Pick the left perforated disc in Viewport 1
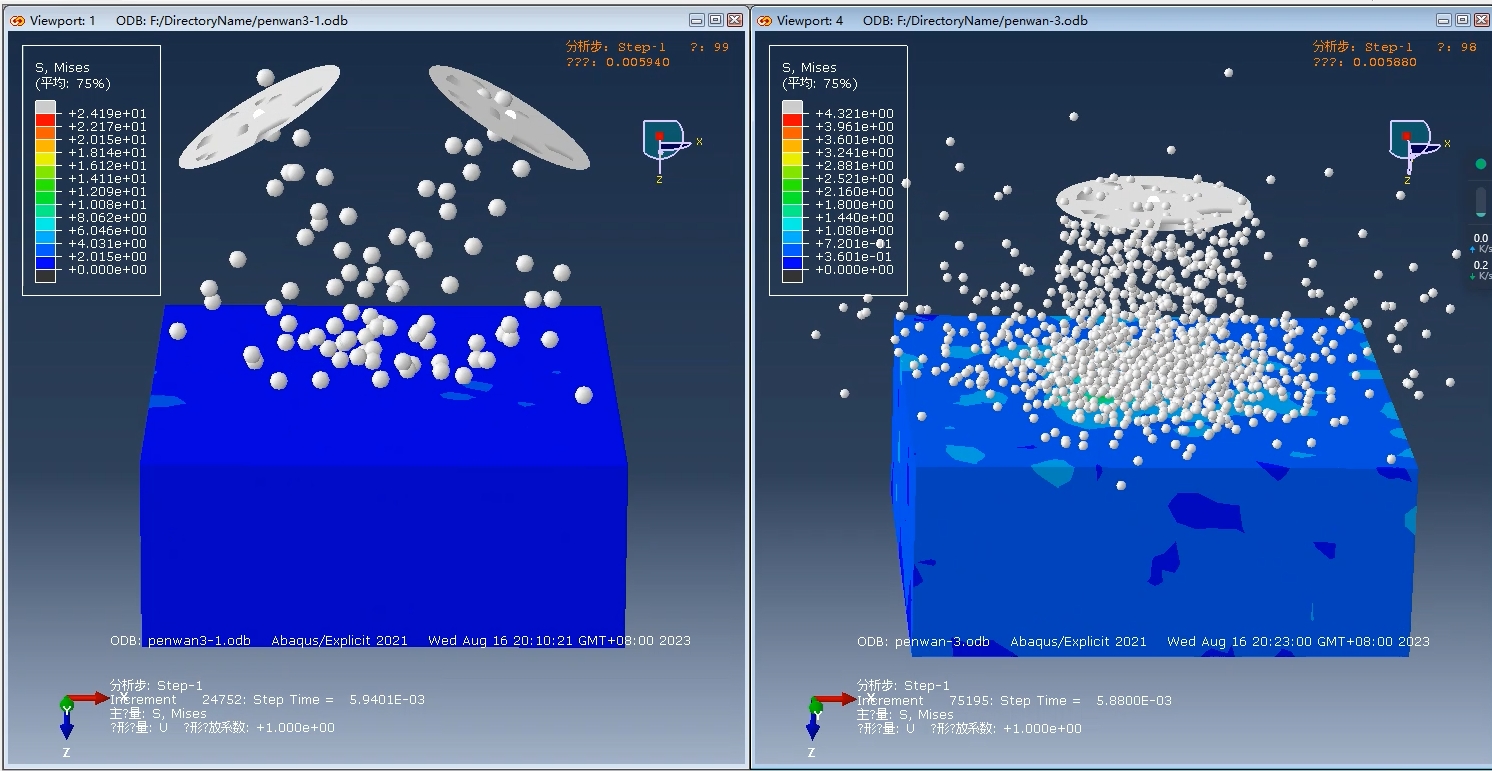Viewport: 1492px width, 771px height. point(260,116)
